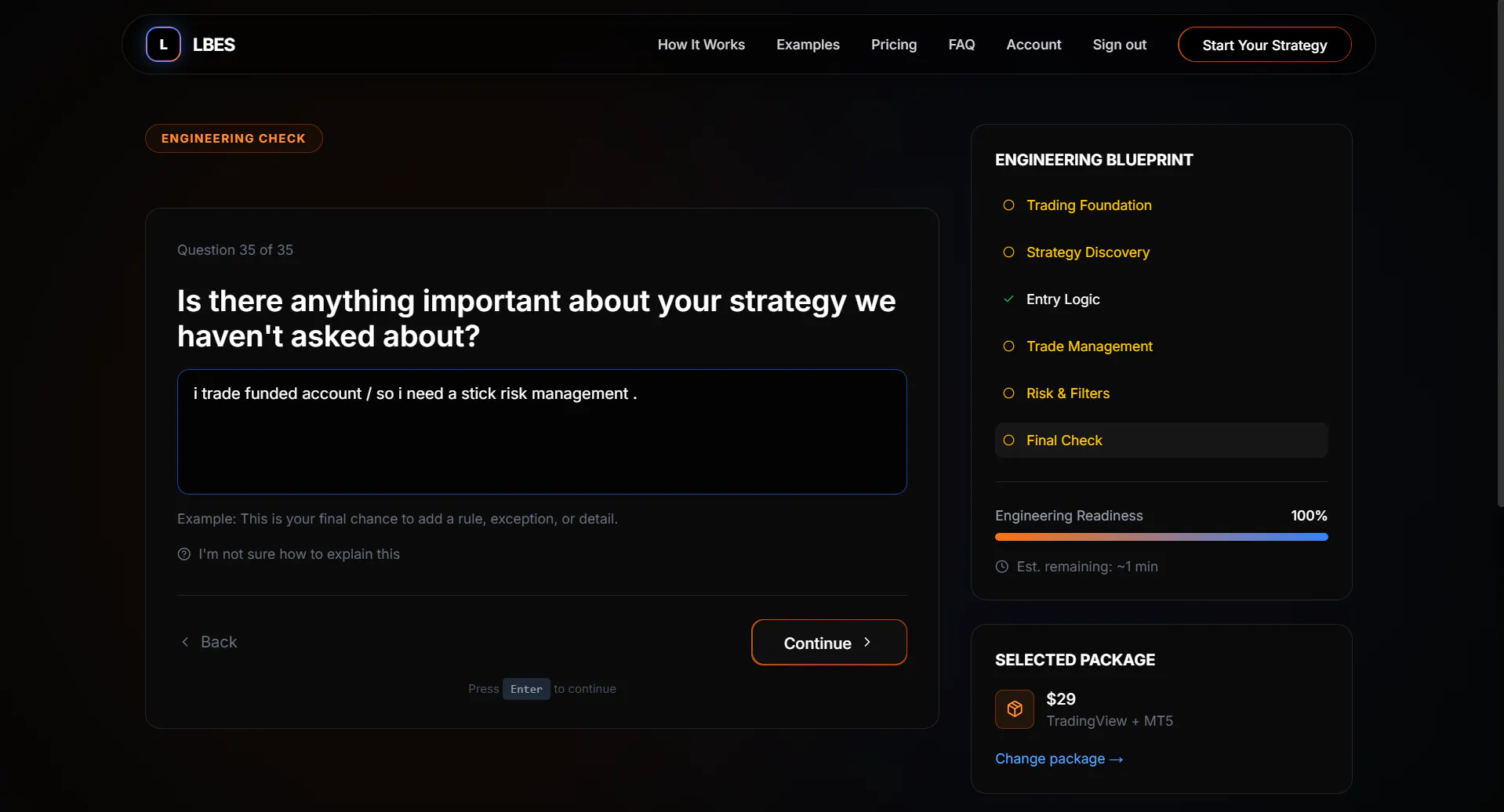Click the "Est. remaining: ~1 min" text

(1087, 567)
